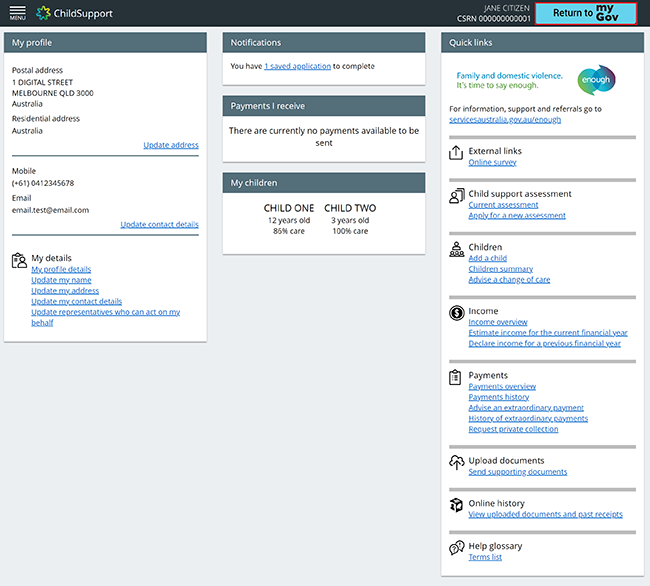Open History of extraordinary payments link
The width and height of the screenshot is (650, 586).
pyautogui.click(x=528, y=419)
